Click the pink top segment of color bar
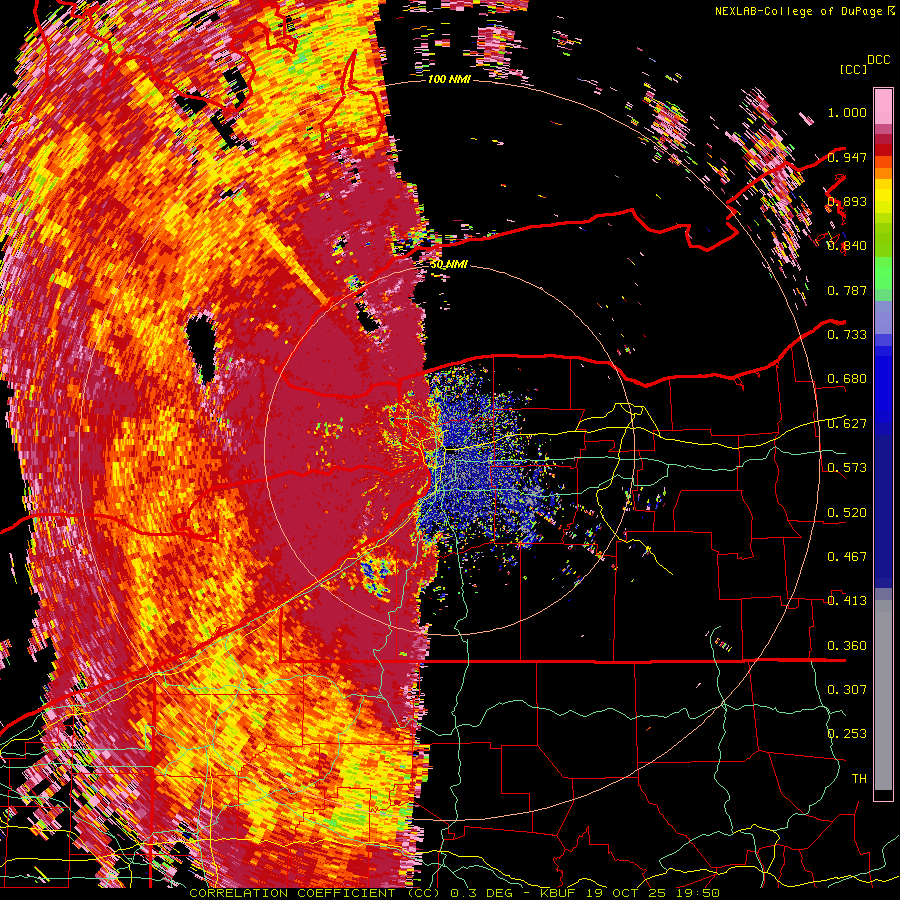 (x=883, y=107)
